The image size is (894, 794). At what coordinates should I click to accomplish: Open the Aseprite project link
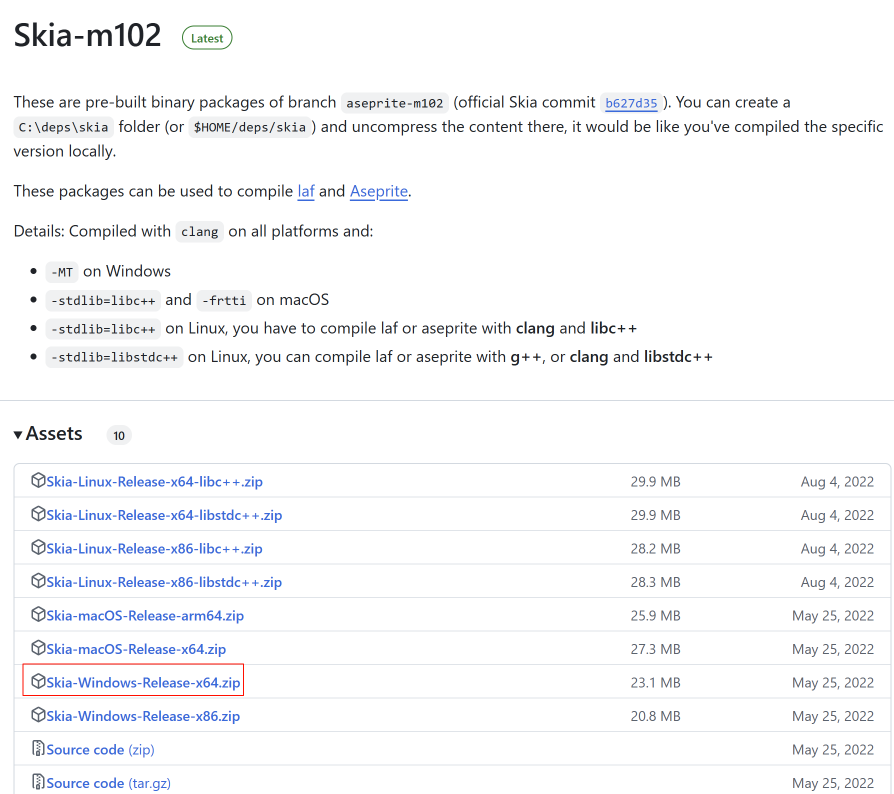pos(379,192)
